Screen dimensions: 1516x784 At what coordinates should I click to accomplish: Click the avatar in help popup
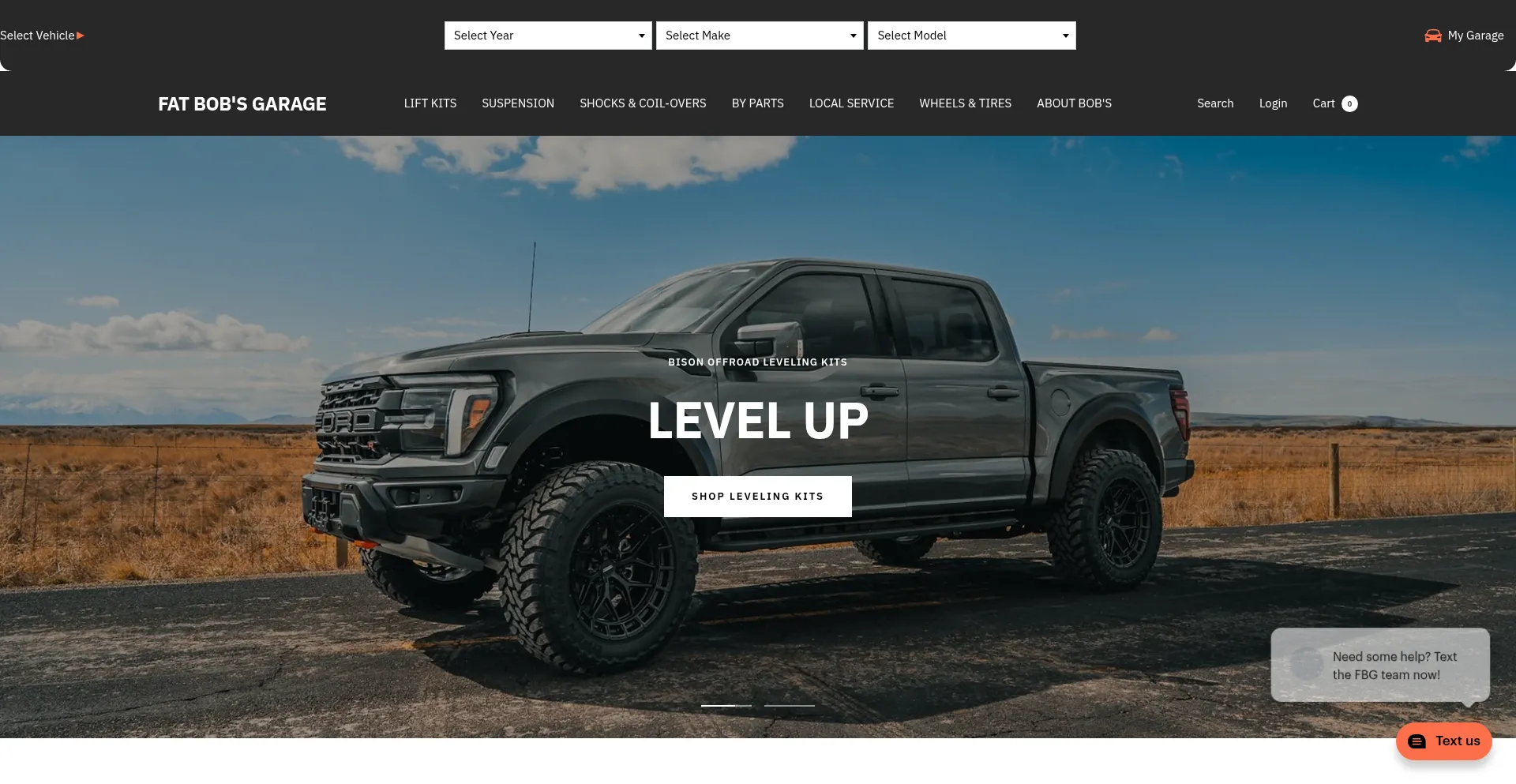click(x=1308, y=665)
